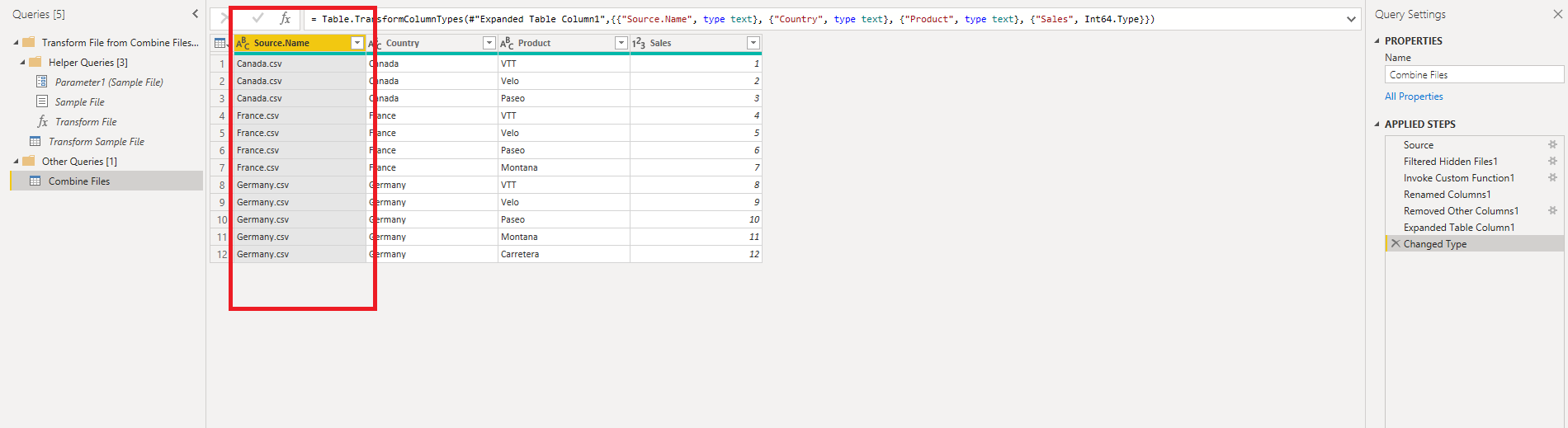The height and width of the screenshot is (428, 1568).
Task: Click the Sales value 10 cell
Action: [696, 219]
